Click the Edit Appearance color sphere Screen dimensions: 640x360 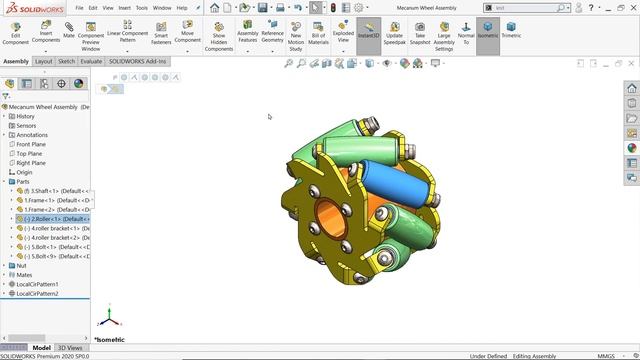click(404, 63)
